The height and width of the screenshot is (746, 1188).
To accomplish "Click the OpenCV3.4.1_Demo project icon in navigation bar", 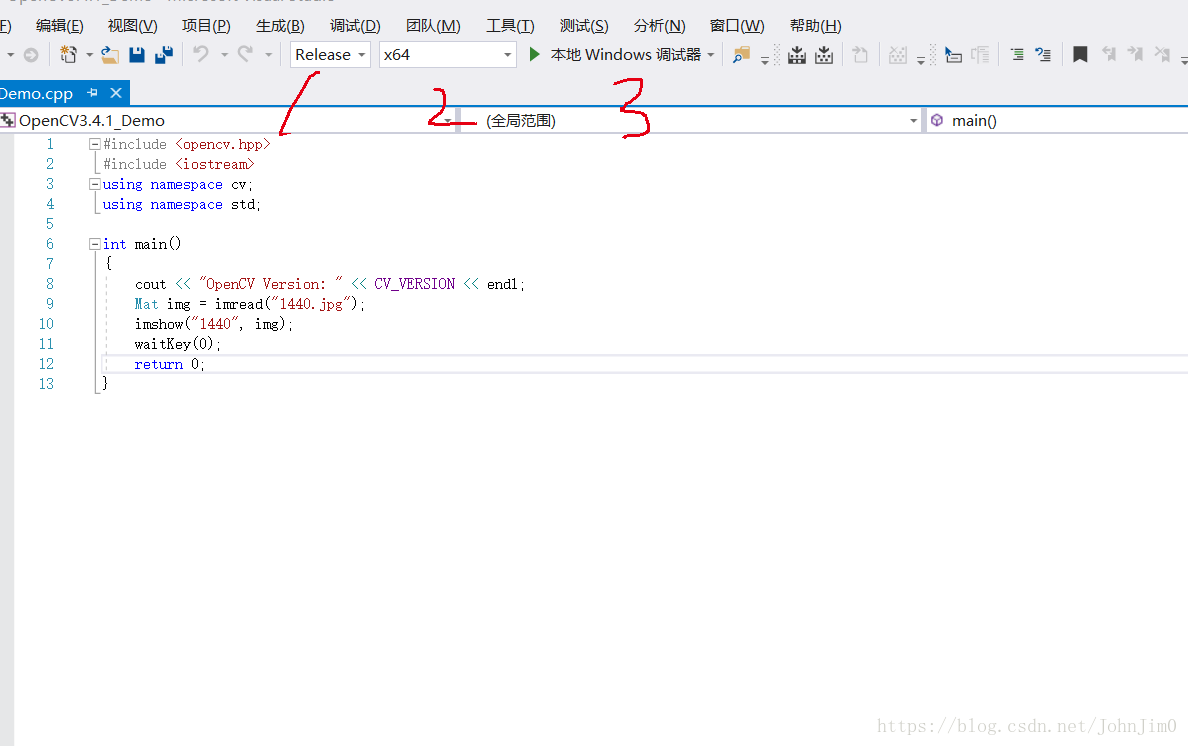I will 8,120.
